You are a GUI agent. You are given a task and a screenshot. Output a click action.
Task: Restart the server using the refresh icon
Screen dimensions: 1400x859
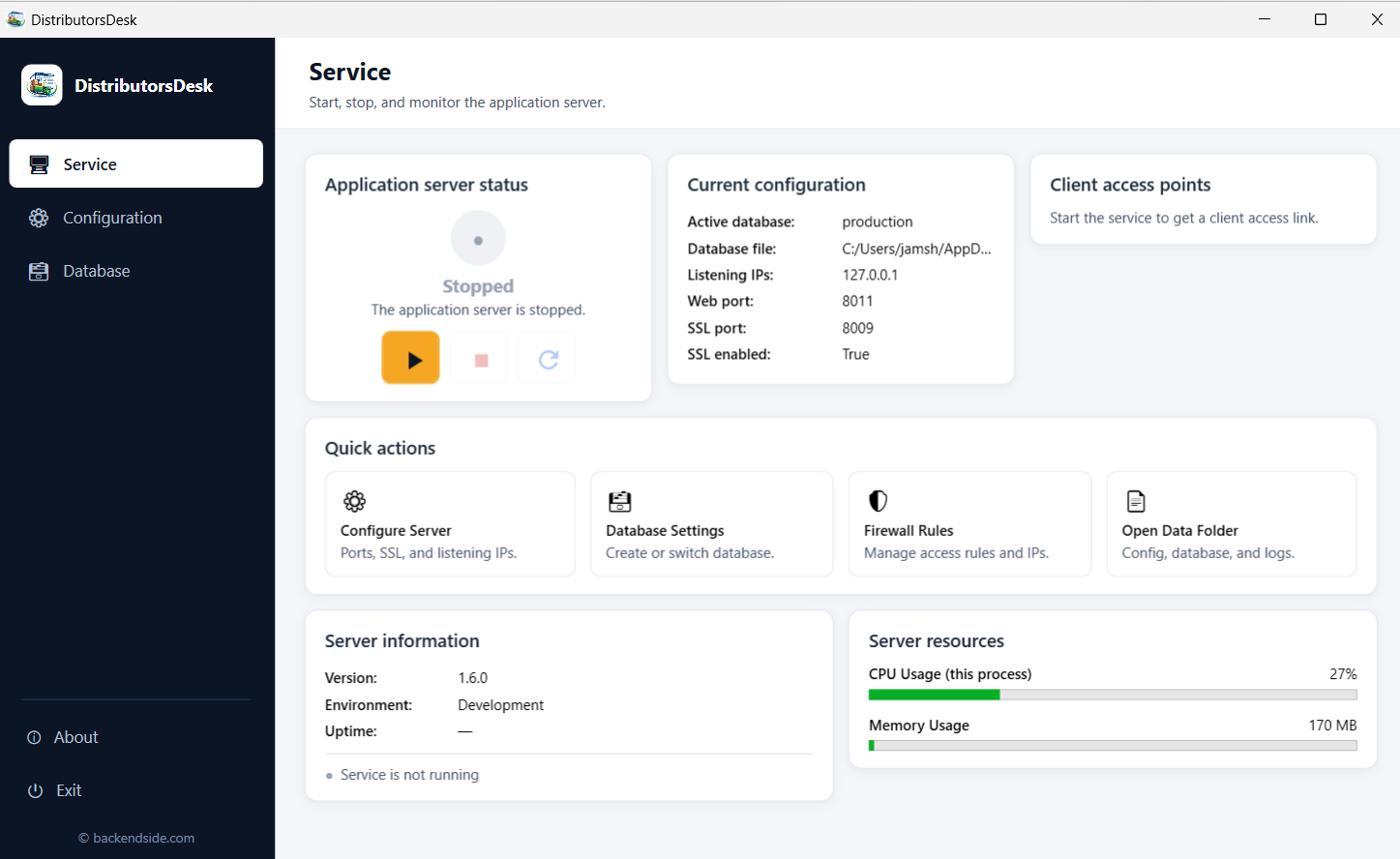[x=549, y=360]
